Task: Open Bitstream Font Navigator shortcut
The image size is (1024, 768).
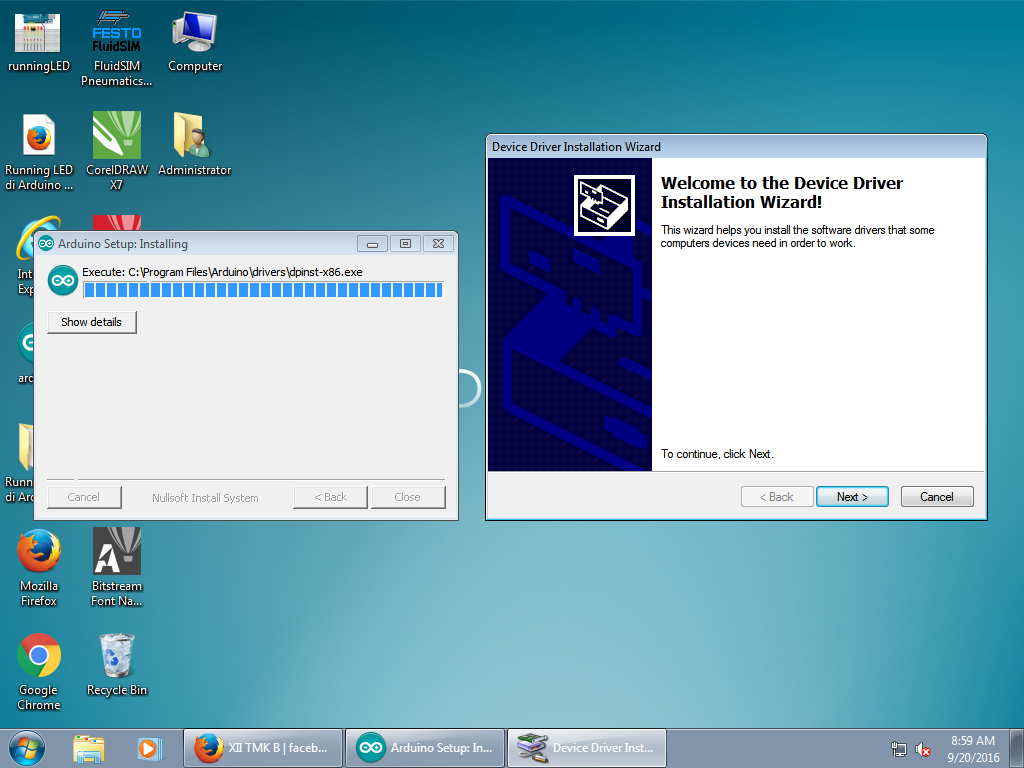Action: (116, 568)
